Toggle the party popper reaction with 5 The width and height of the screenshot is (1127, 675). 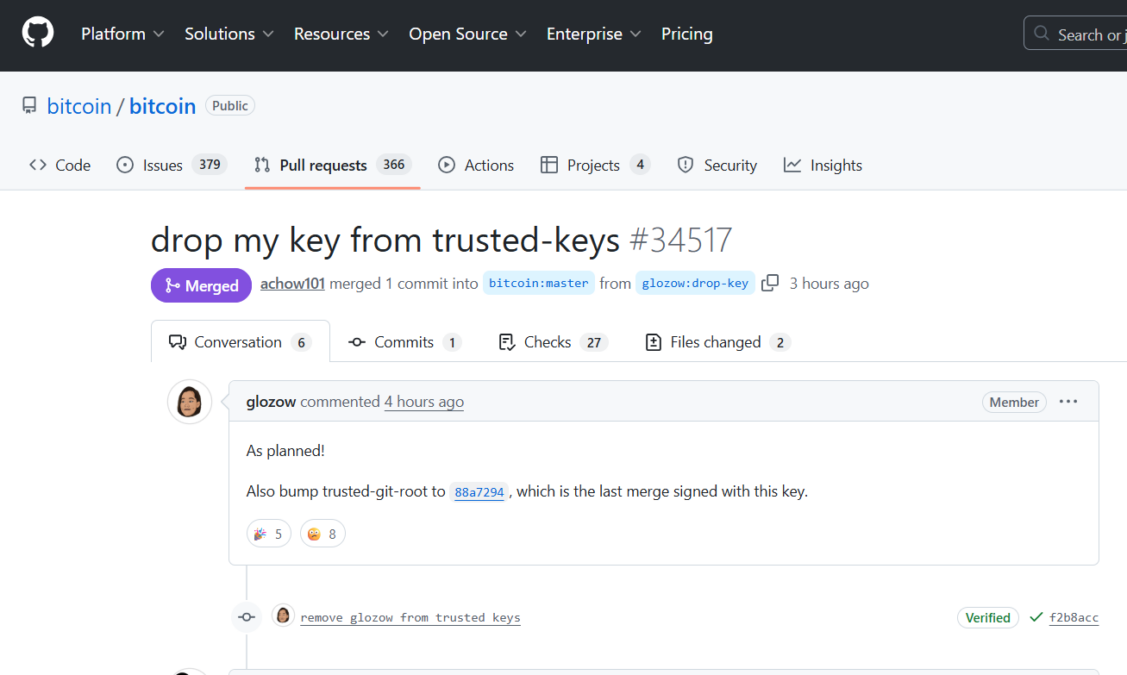[268, 534]
